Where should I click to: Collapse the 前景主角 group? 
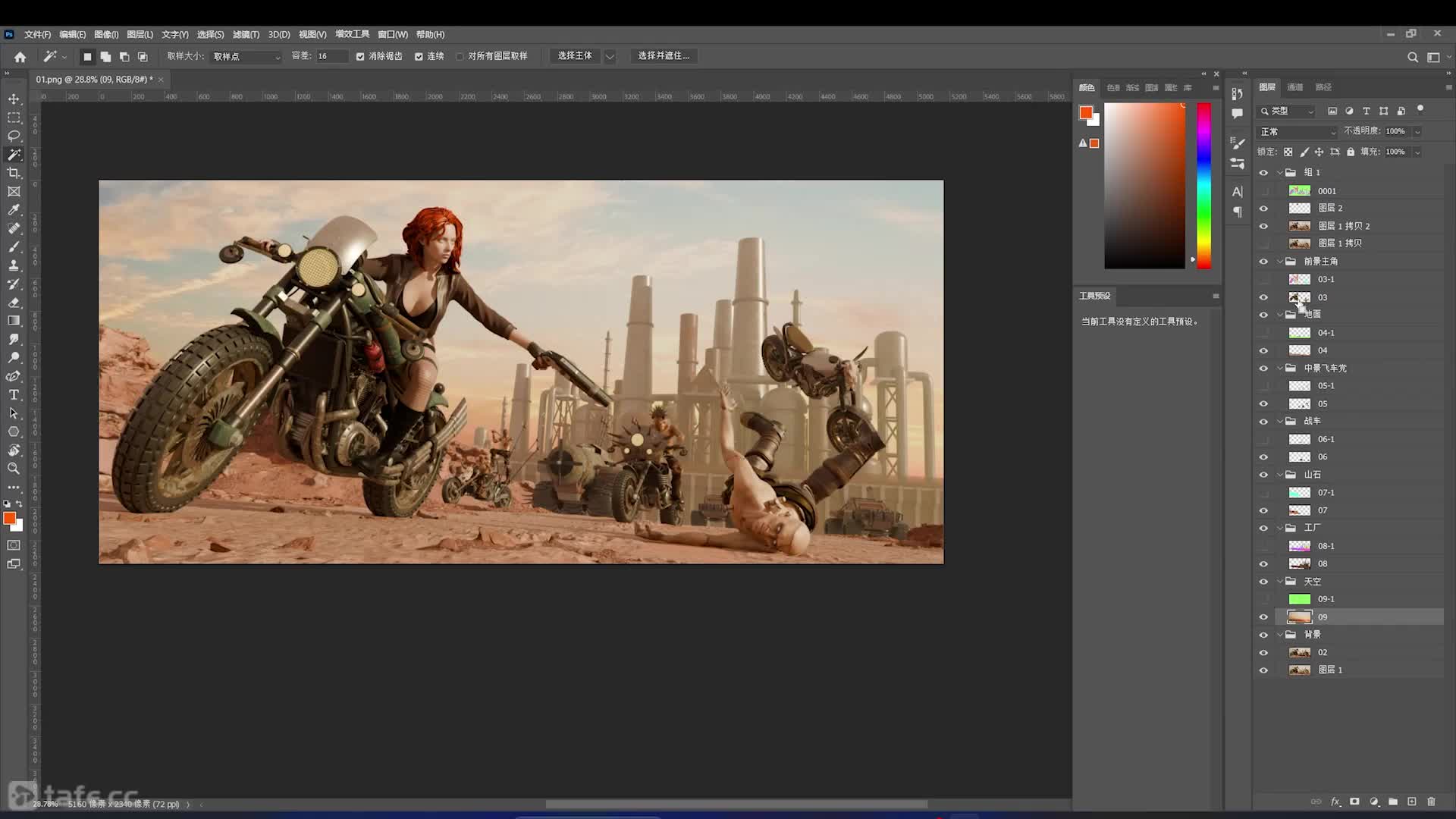click(1280, 262)
